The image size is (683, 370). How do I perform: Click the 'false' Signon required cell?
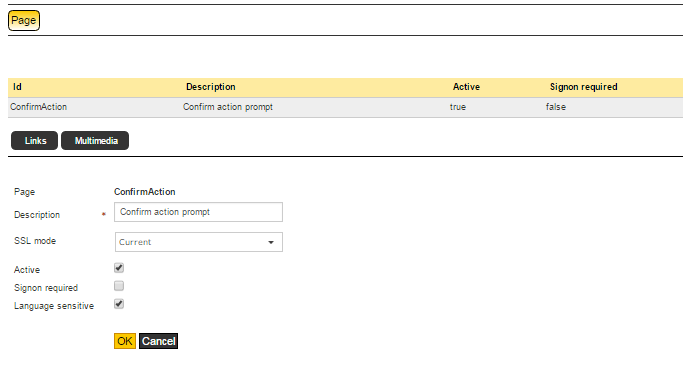pos(556,107)
